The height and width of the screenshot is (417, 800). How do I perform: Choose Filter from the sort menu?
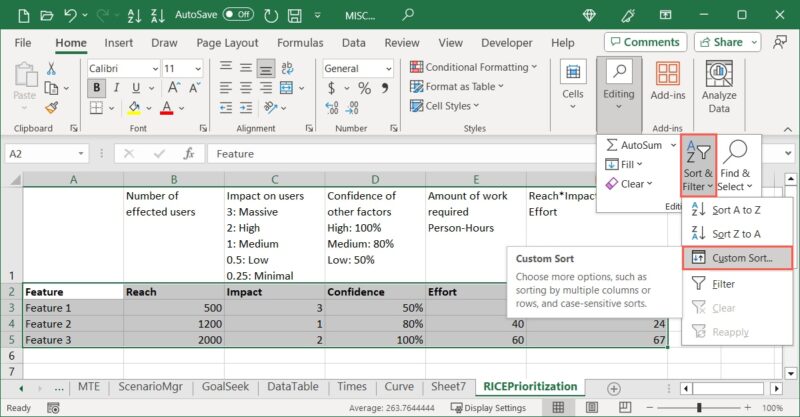point(737,284)
